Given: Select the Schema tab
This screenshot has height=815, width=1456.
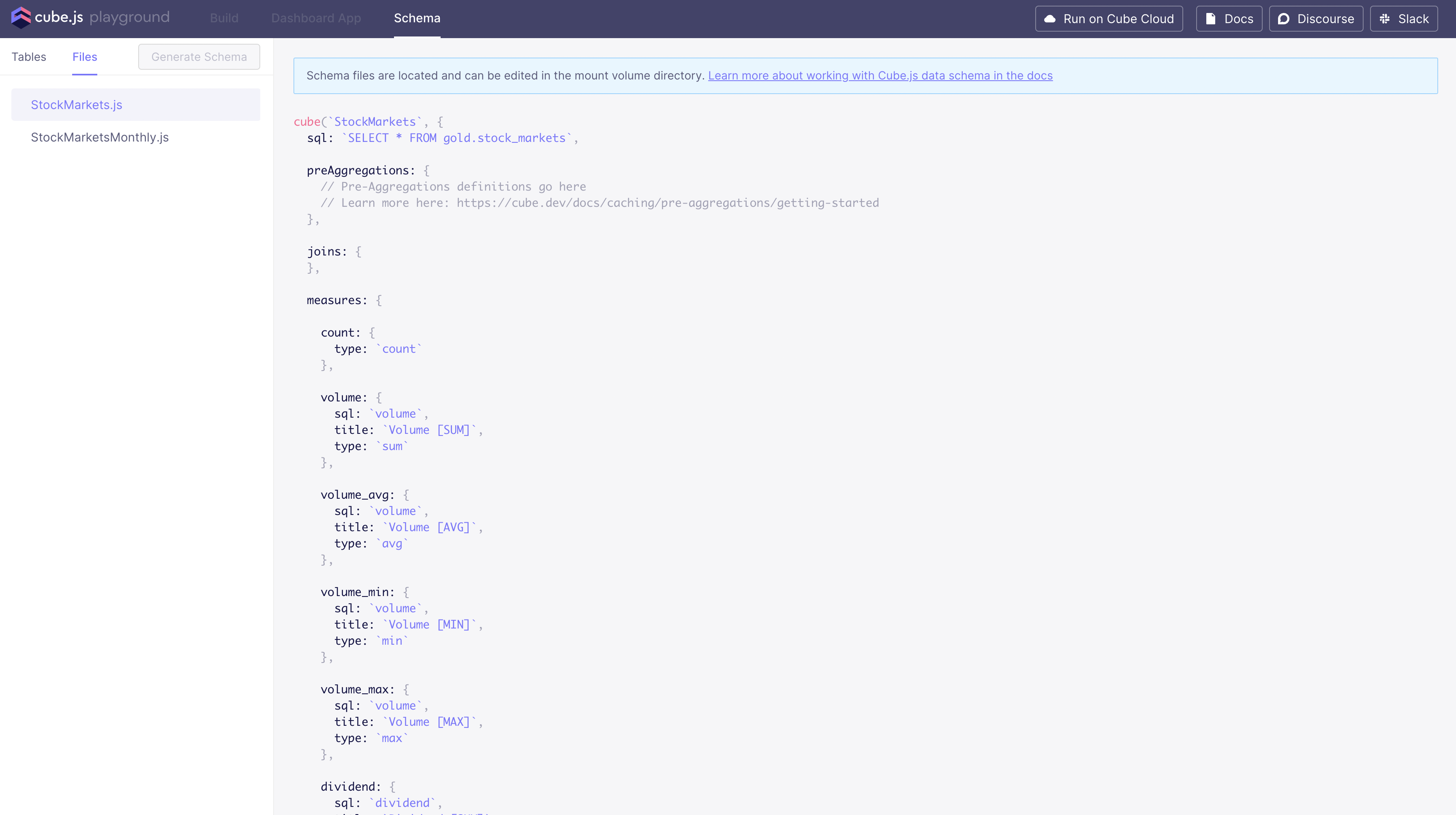Looking at the screenshot, I should [417, 18].
